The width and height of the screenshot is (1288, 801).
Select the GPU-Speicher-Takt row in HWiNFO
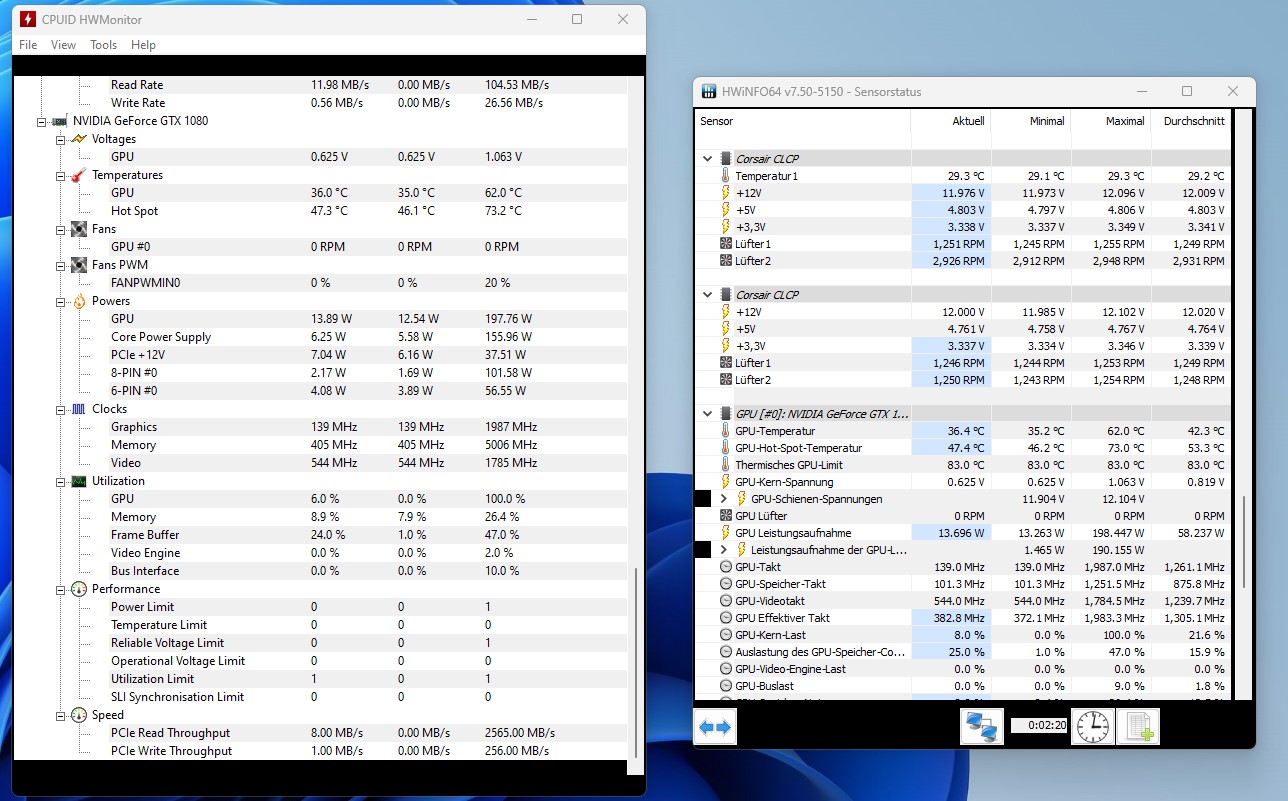[x=962, y=584]
